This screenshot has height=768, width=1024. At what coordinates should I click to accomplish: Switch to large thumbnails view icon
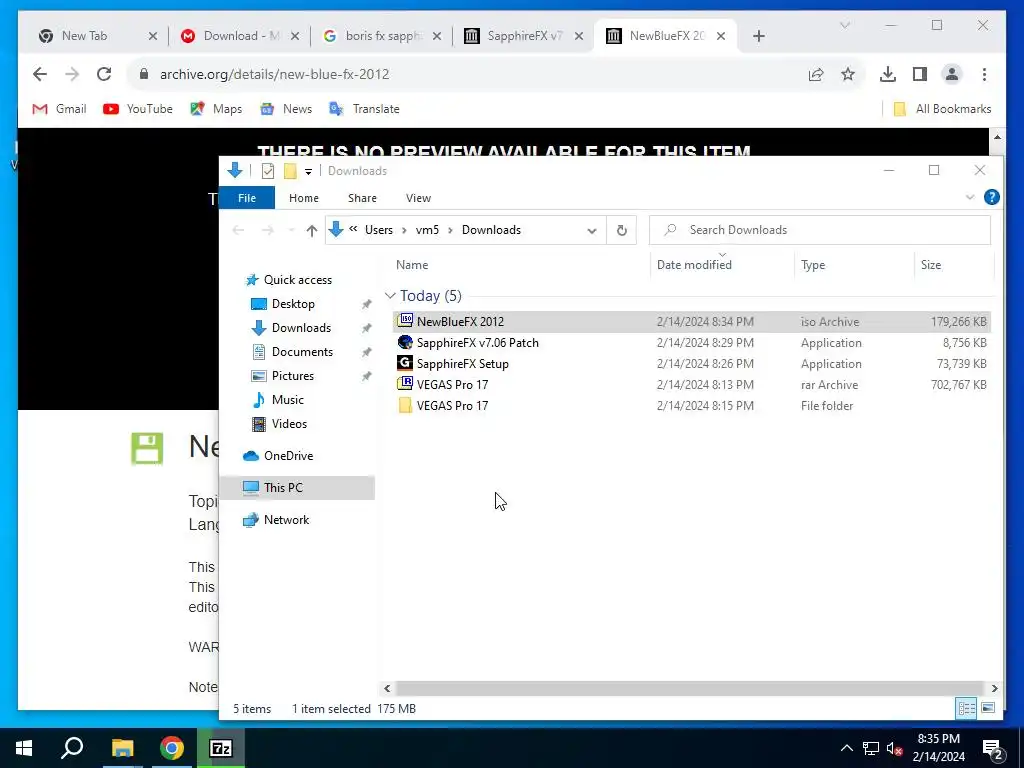988,708
